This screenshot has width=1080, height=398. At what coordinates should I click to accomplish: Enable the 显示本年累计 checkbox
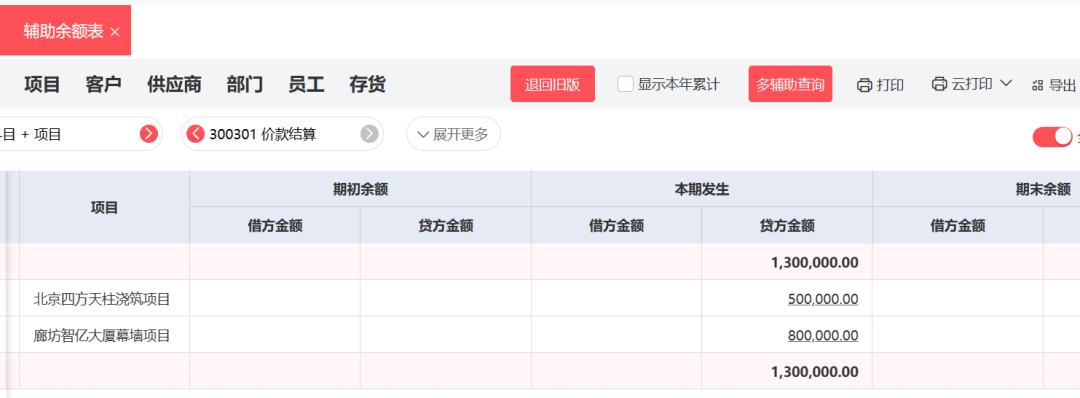click(625, 84)
